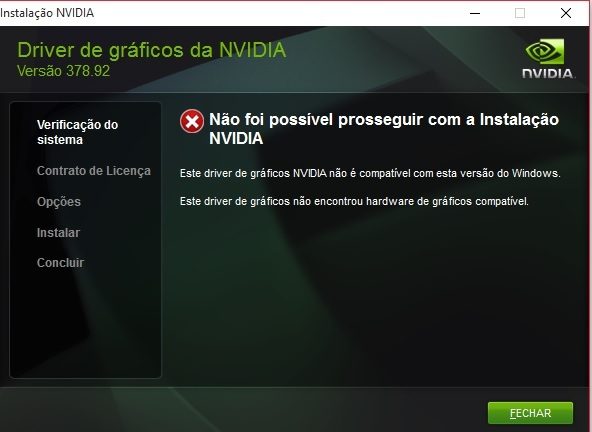Click the disabled maximize window icon
This screenshot has height=432, width=592.
tap(520, 13)
